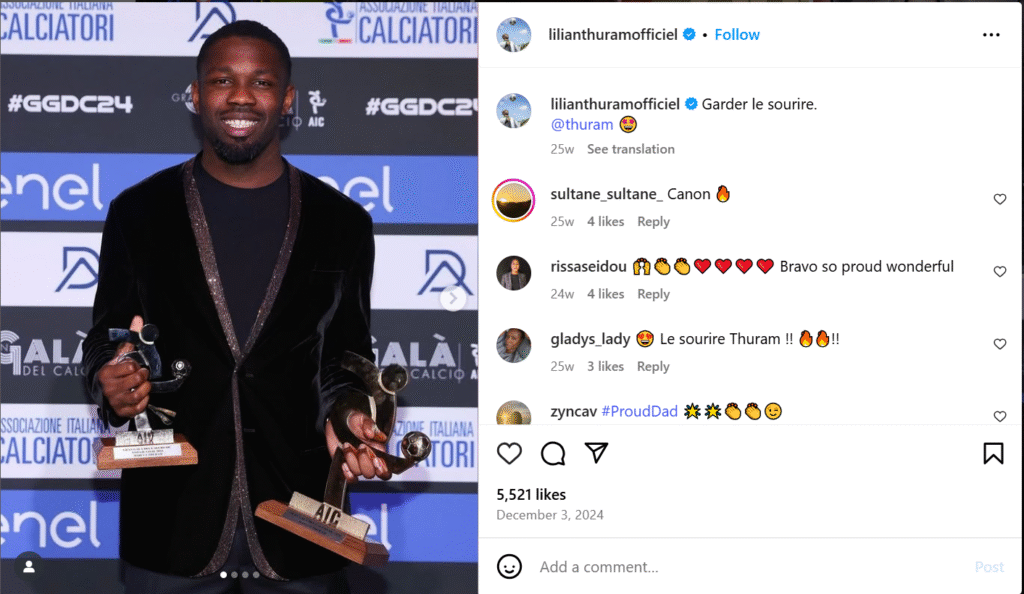
Task: Open lilianthuramofficiel header profile picture
Action: point(513,35)
